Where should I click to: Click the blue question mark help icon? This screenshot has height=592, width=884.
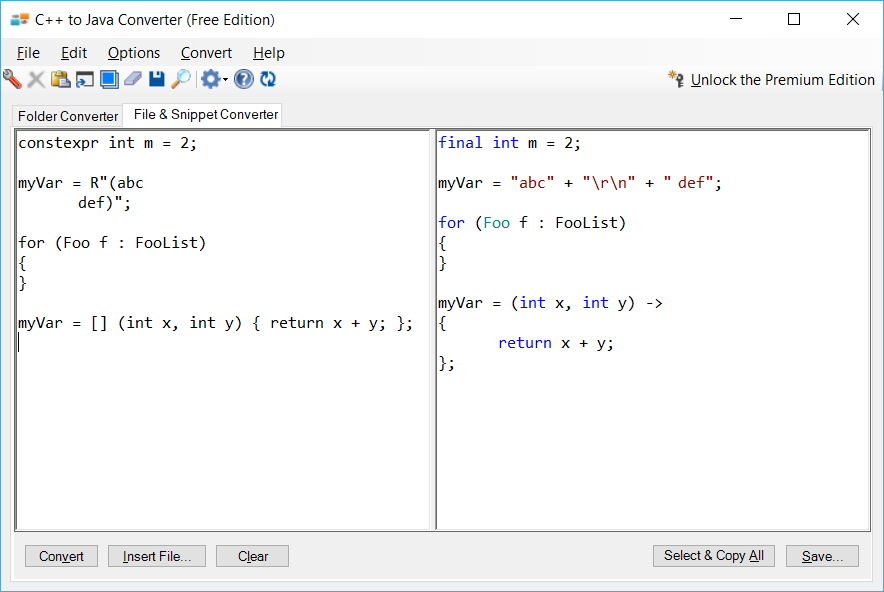click(x=244, y=80)
